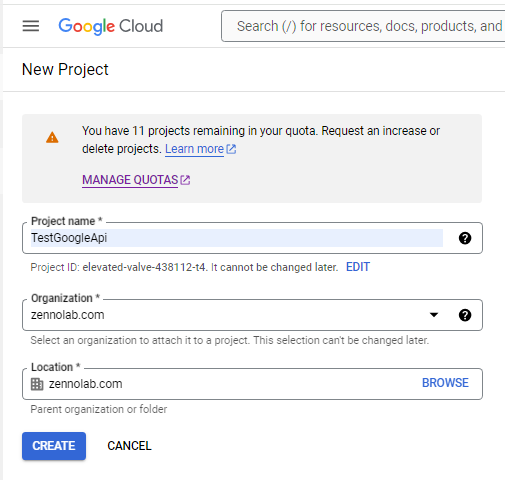Click the orange warning triangle icon
Screen dimensions: 505x480
click(52, 137)
